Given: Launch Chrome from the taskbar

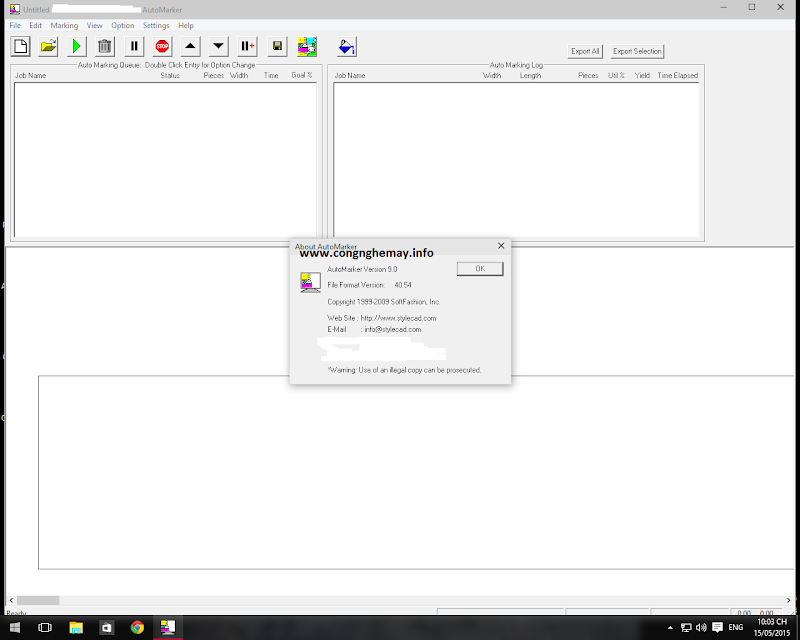Looking at the screenshot, I should pyautogui.click(x=137, y=627).
